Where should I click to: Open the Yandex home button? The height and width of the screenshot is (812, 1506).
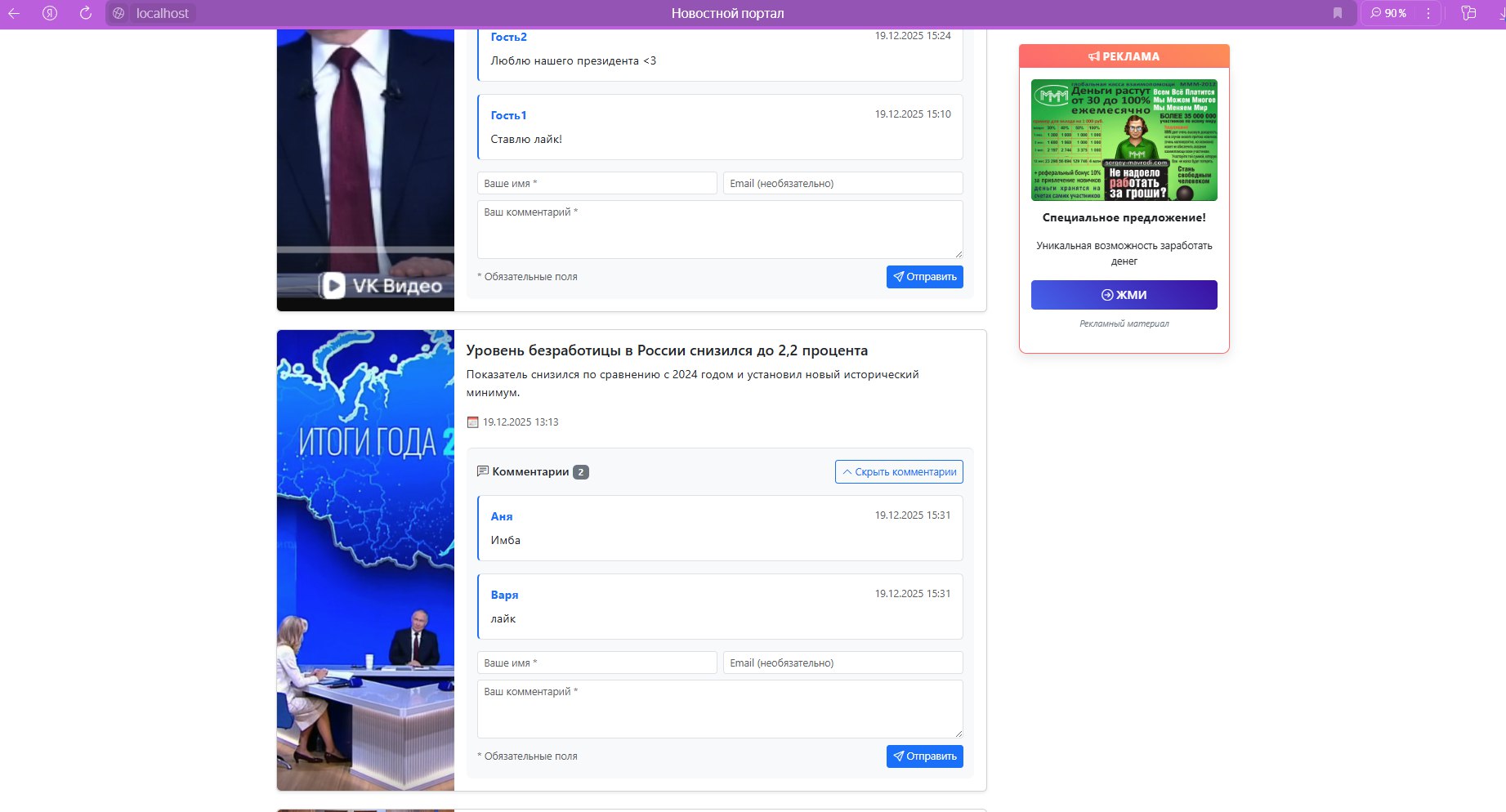pos(50,13)
